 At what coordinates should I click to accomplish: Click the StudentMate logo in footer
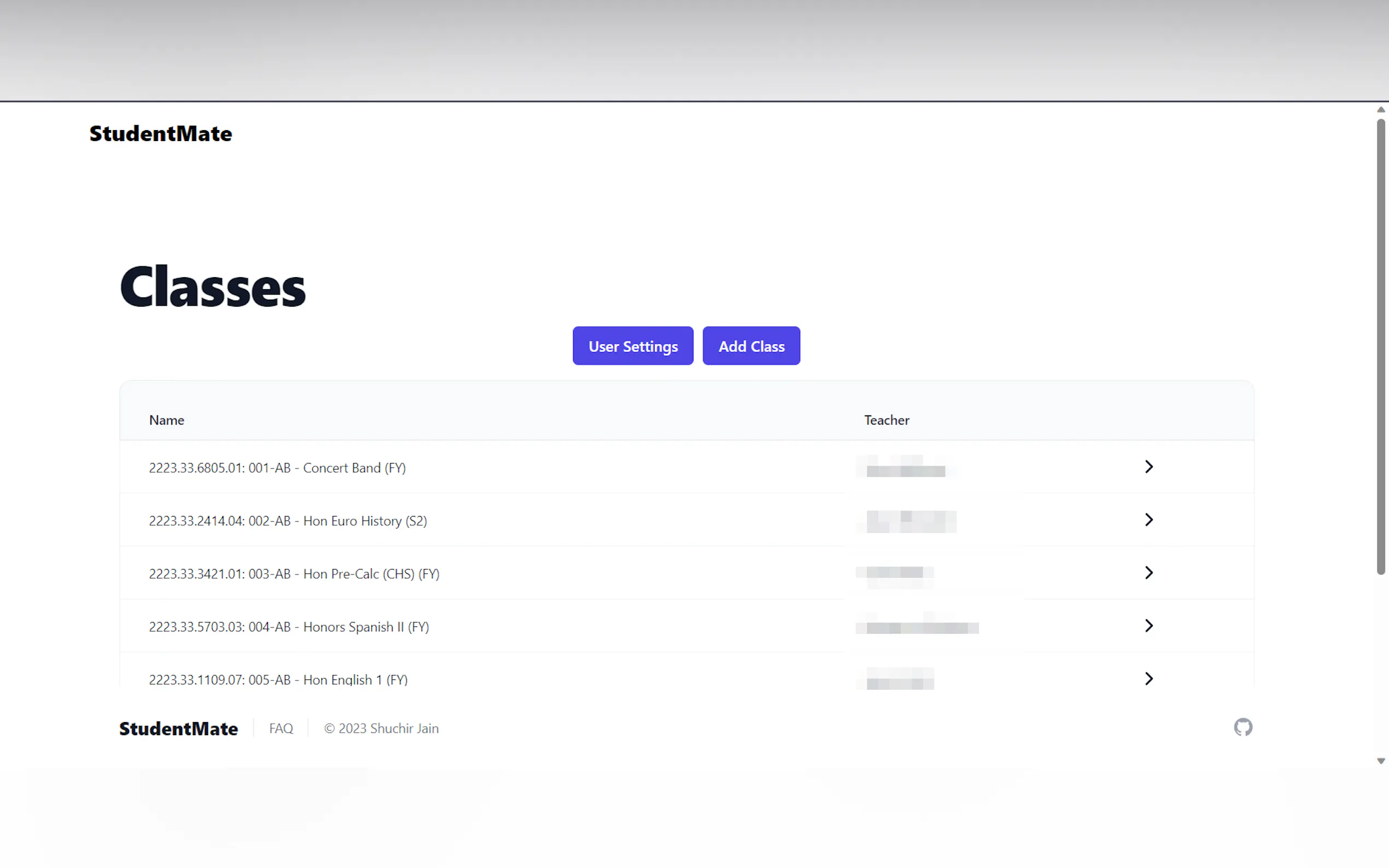pyautogui.click(x=179, y=729)
